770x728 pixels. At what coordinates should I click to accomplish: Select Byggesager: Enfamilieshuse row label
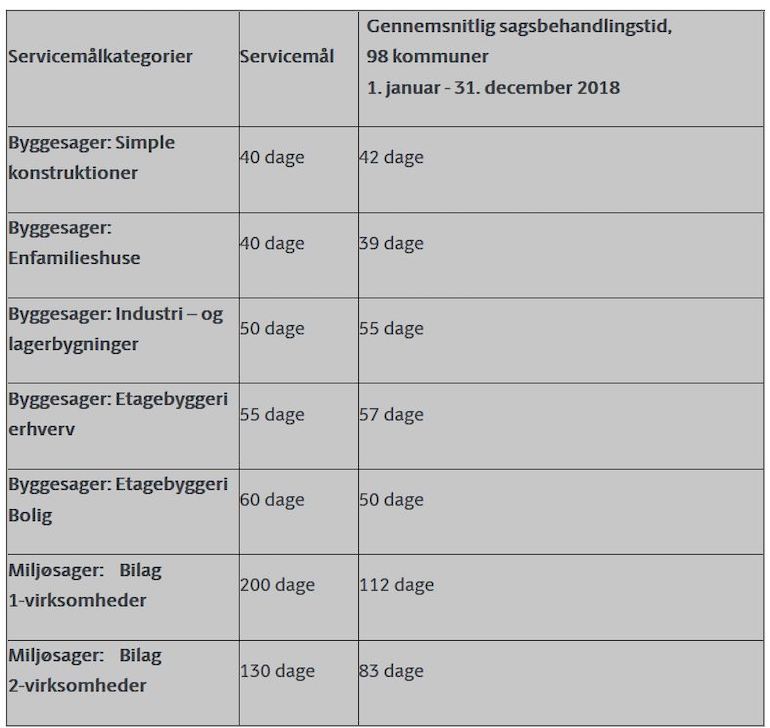[x=74, y=243]
